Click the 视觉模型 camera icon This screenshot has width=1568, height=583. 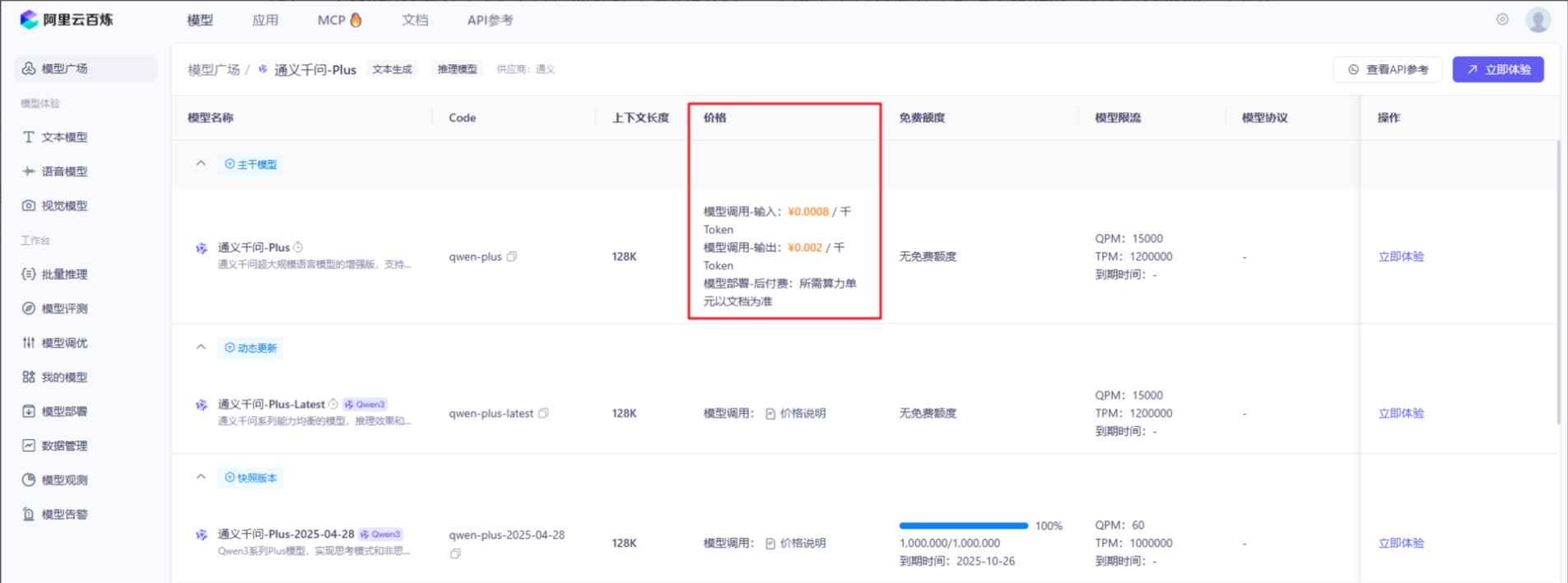pyautogui.click(x=29, y=206)
